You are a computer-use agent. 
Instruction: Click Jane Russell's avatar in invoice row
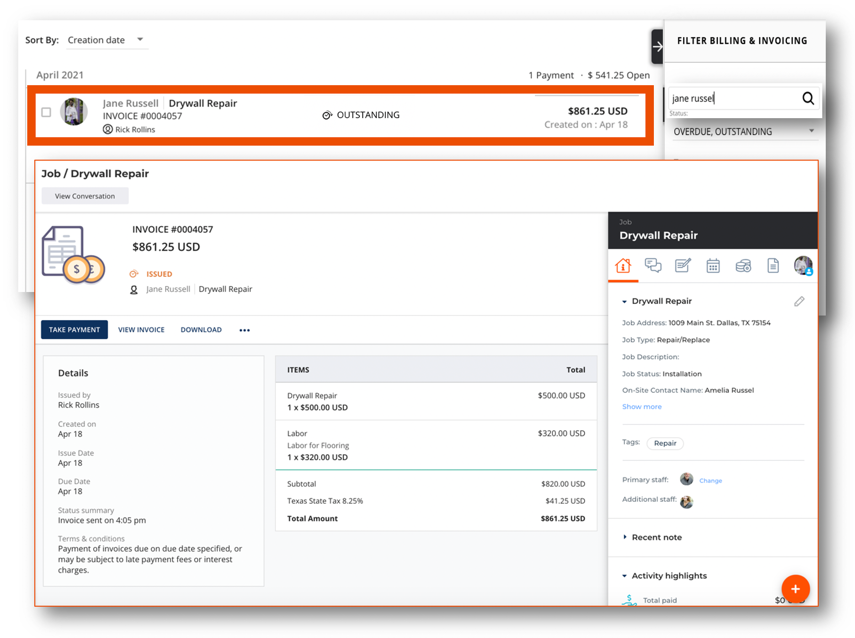[x=73, y=112]
